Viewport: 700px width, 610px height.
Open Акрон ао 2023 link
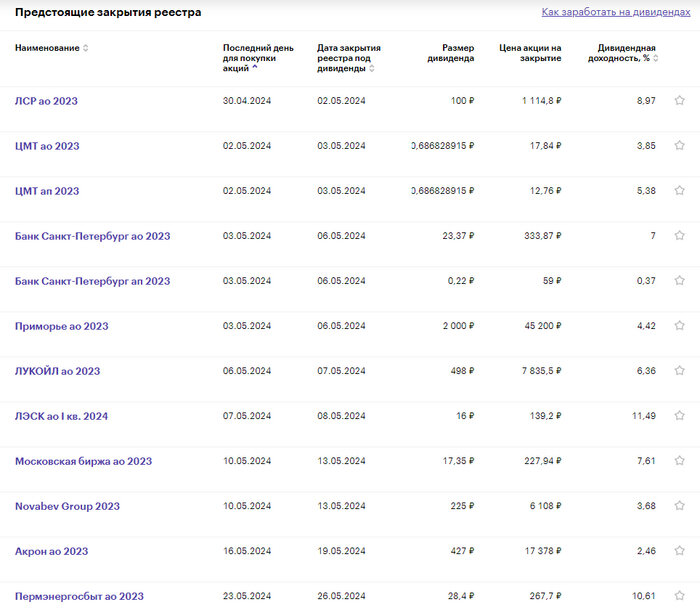pyautogui.click(x=52, y=552)
